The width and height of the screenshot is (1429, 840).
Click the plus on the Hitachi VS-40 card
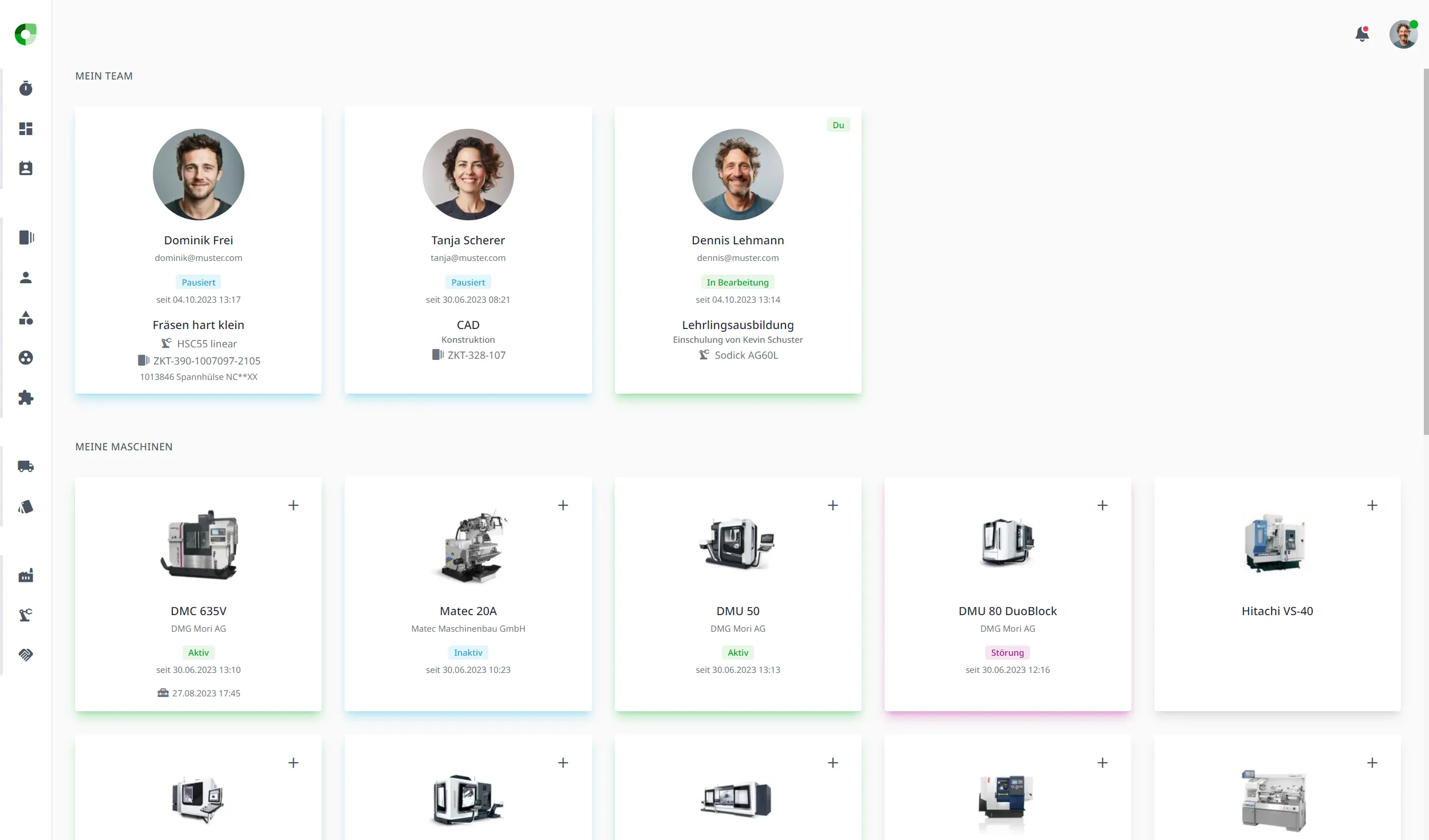1372,505
